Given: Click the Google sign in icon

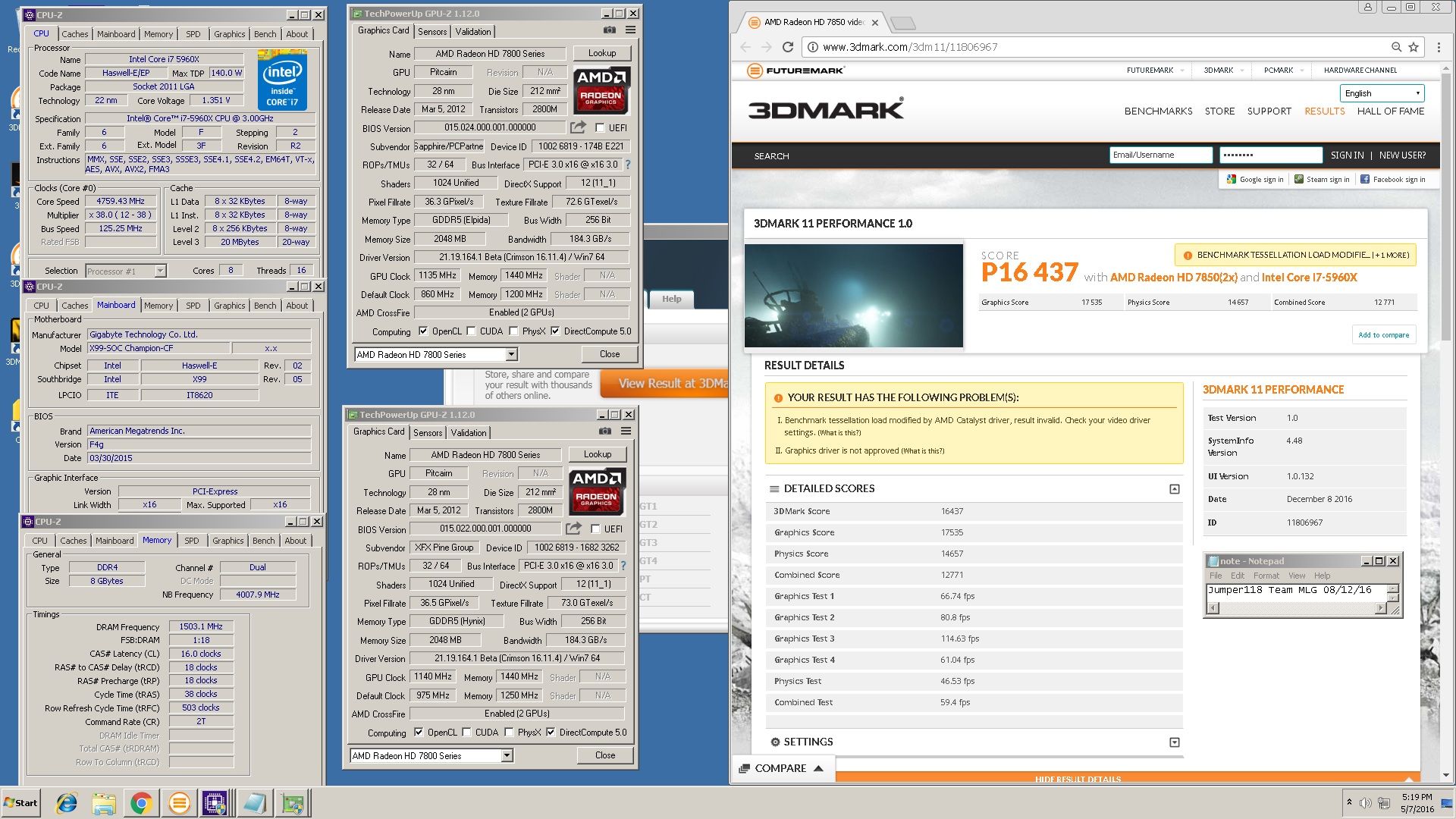Looking at the screenshot, I should [1232, 180].
